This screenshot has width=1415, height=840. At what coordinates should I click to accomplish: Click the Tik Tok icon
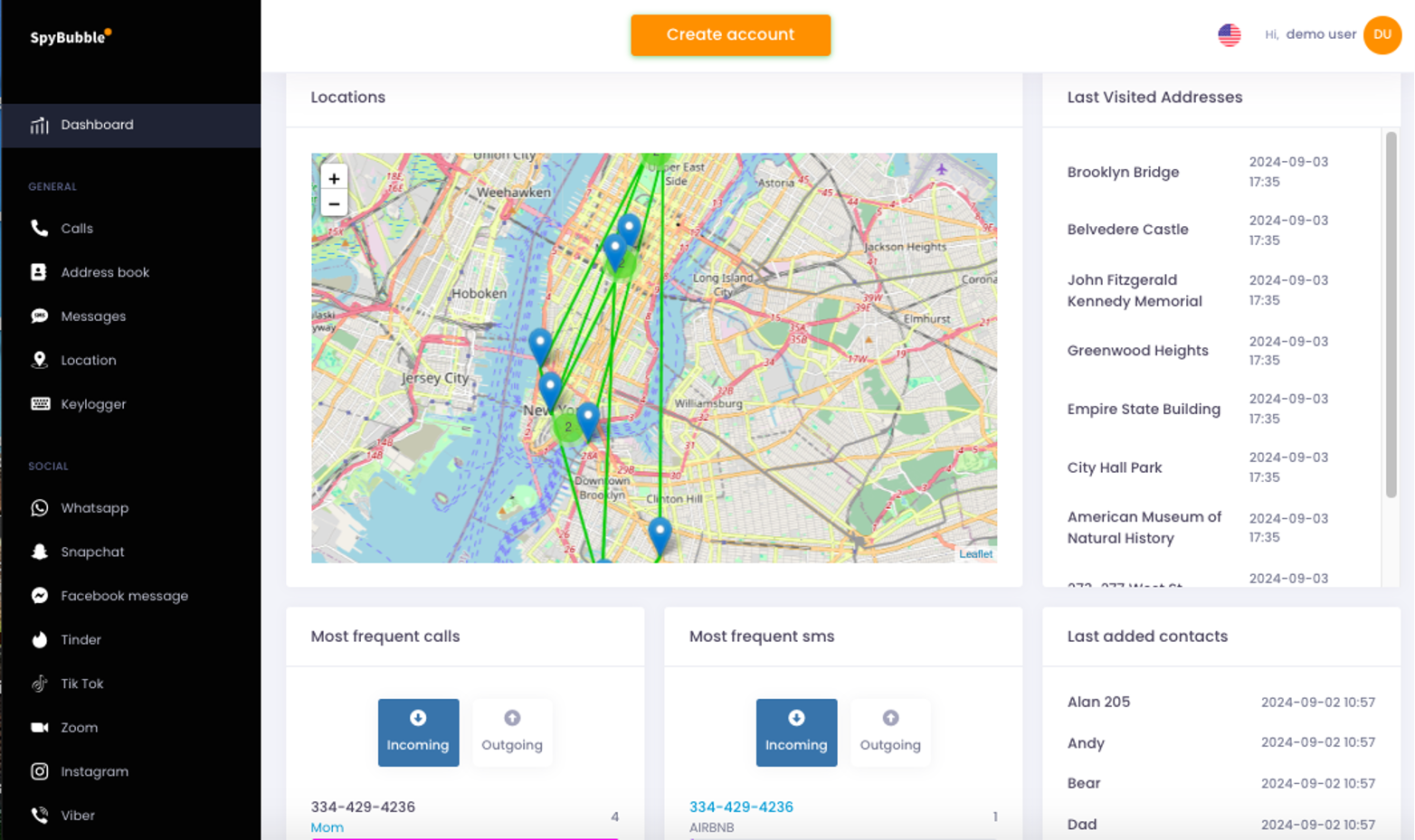point(39,684)
